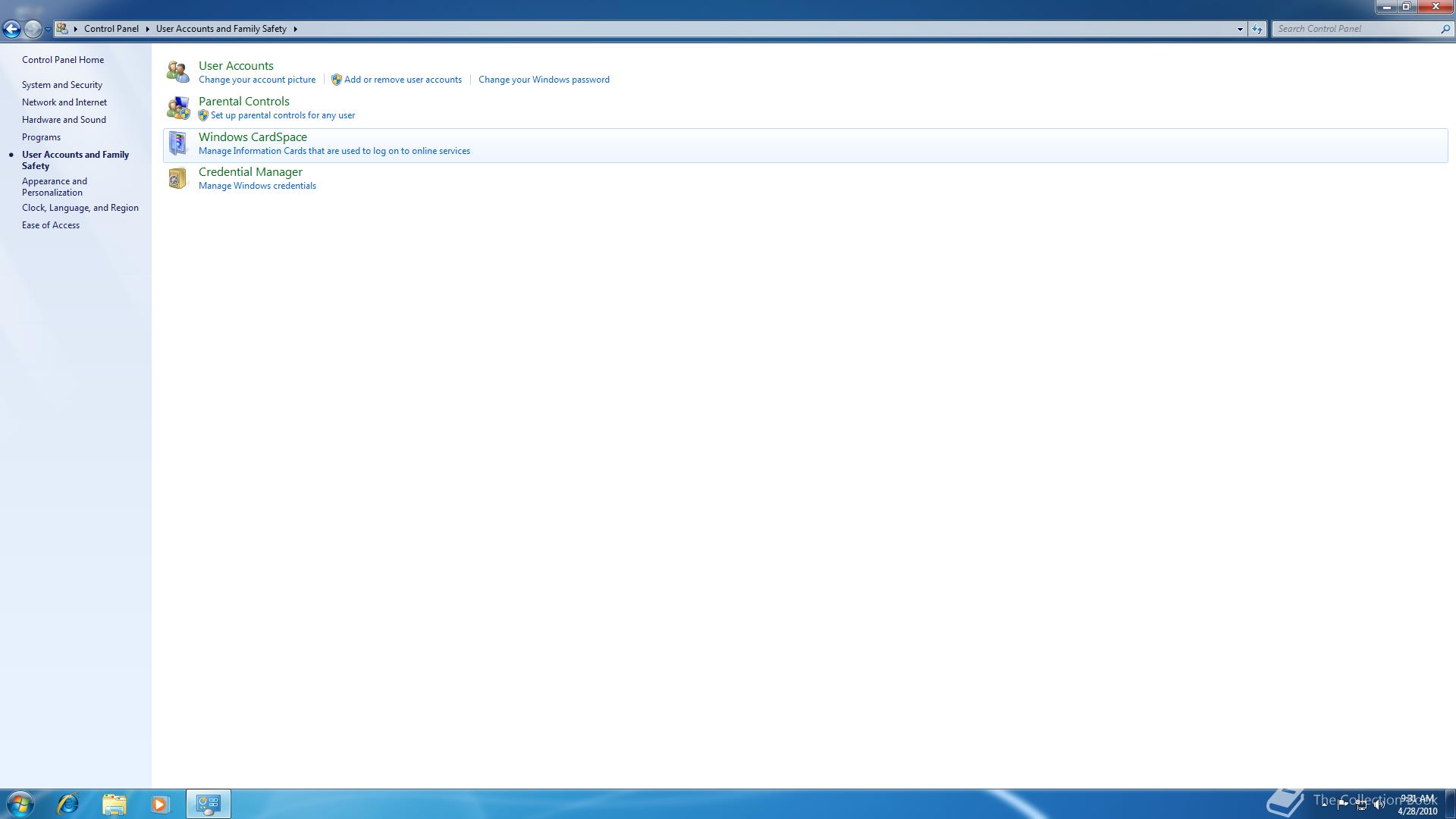Click the search magnifier icon

pos(1445,29)
